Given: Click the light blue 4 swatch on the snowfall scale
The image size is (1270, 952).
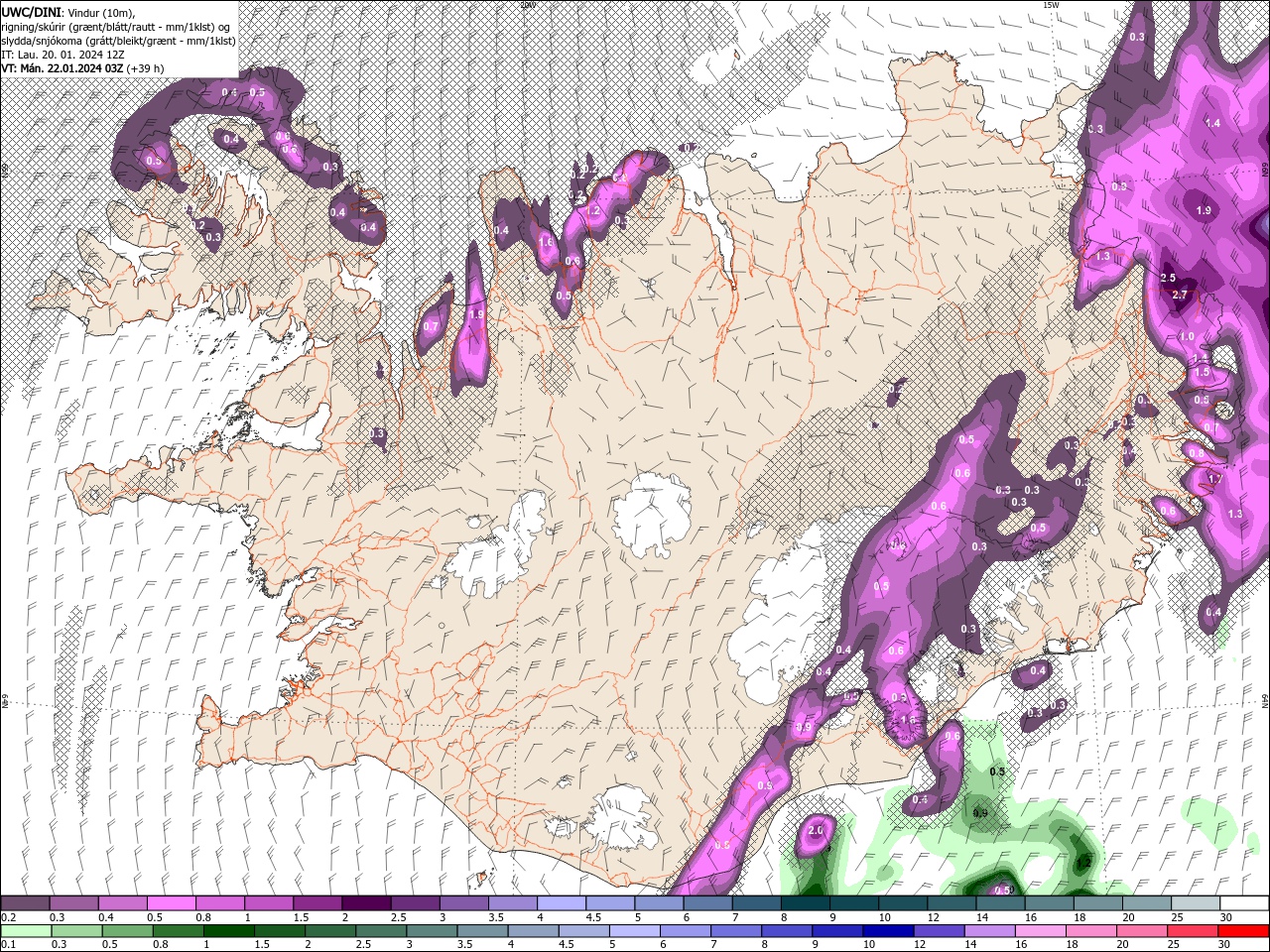Looking at the screenshot, I should pyautogui.click(x=562, y=903).
